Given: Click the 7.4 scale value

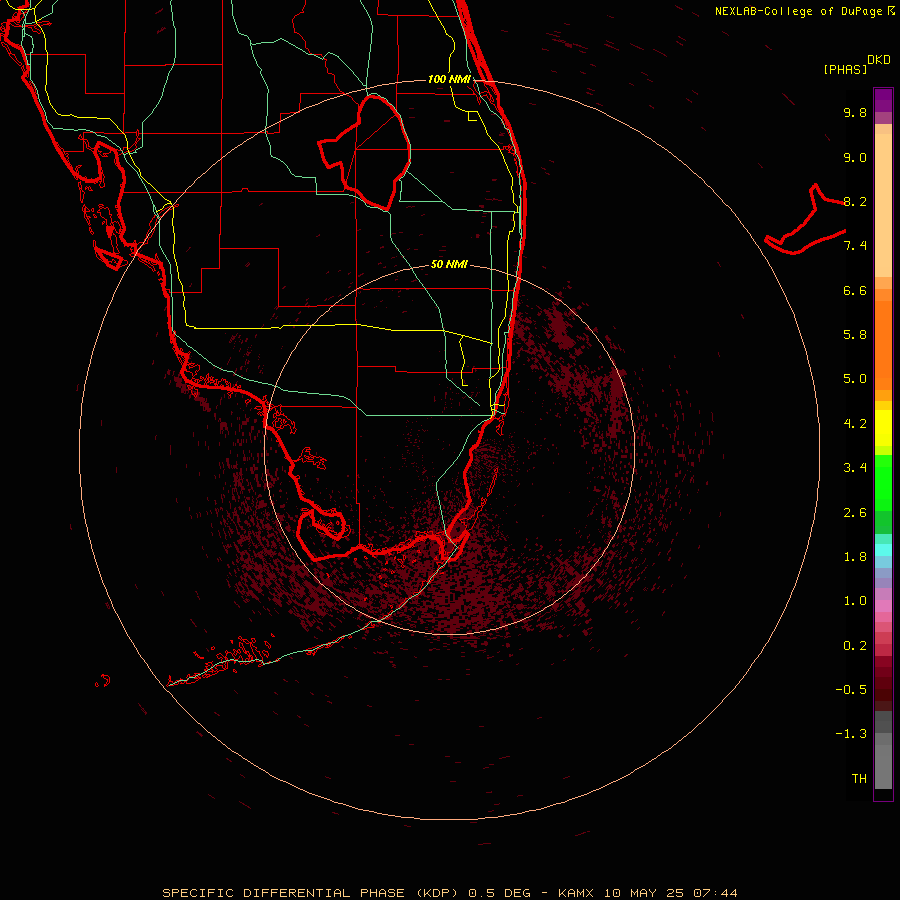Looking at the screenshot, I should click(x=855, y=246).
